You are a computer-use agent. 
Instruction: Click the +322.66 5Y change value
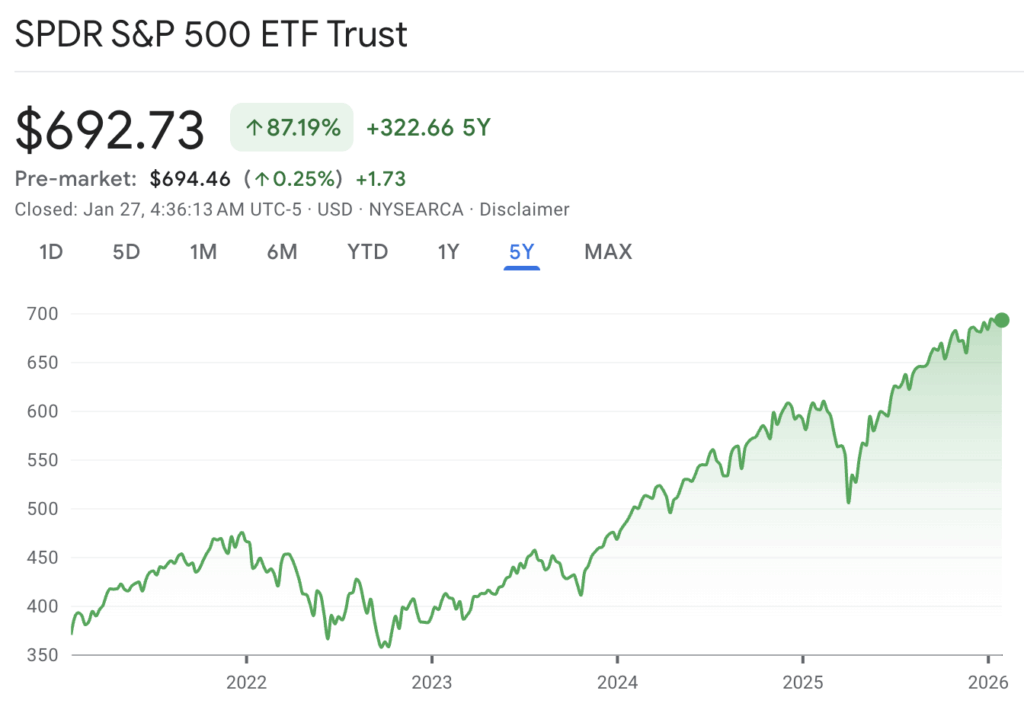tap(428, 128)
